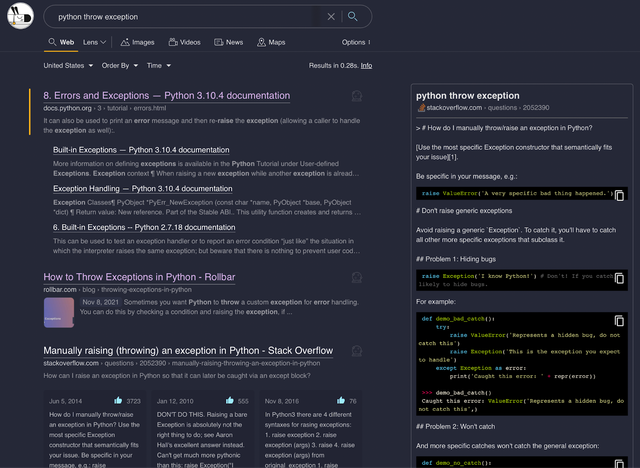
Task: Open Exception Handling Python 3.10.4 documentation link
Action: (142, 189)
